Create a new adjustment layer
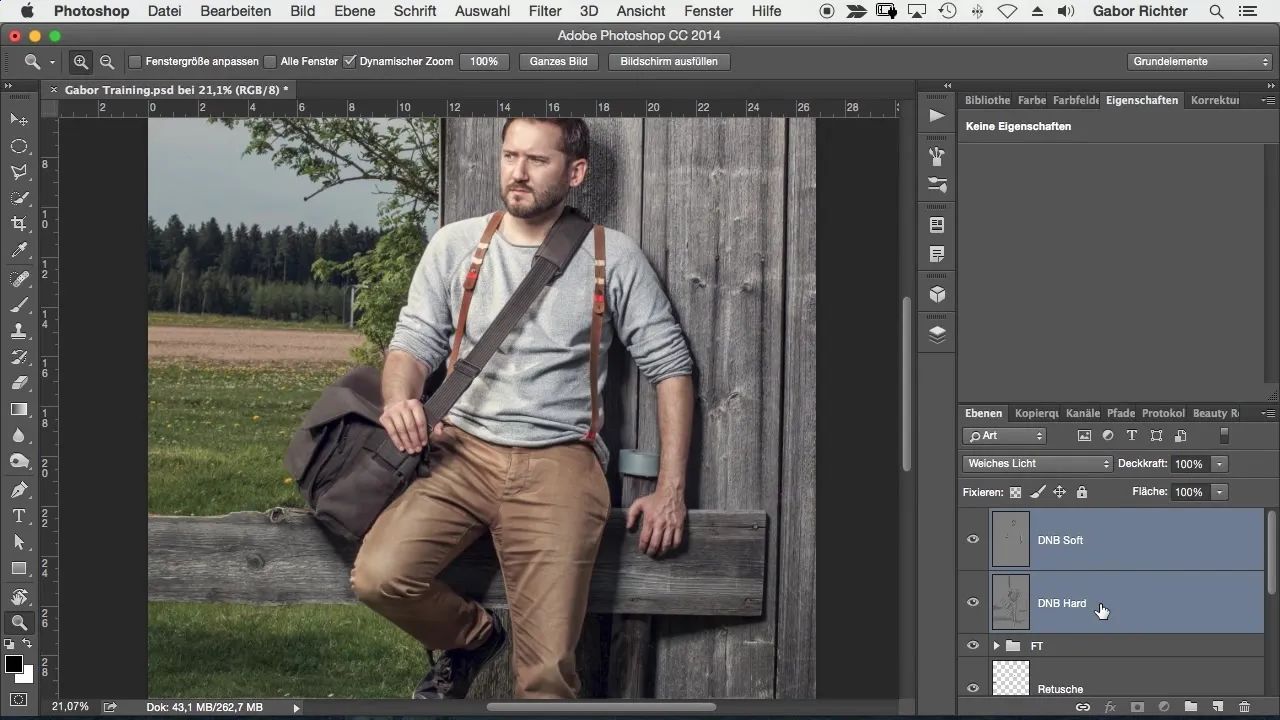Image resolution: width=1280 pixels, height=720 pixels. pyautogui.click(x=1164, y=707)
